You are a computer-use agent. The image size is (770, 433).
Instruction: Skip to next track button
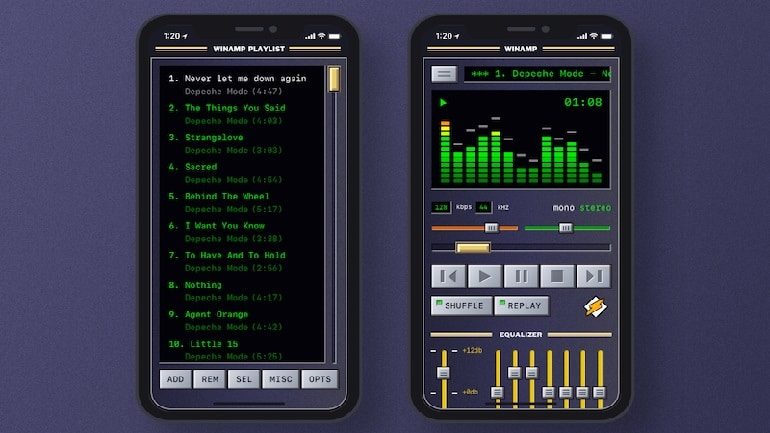click(x=594, y=276)
